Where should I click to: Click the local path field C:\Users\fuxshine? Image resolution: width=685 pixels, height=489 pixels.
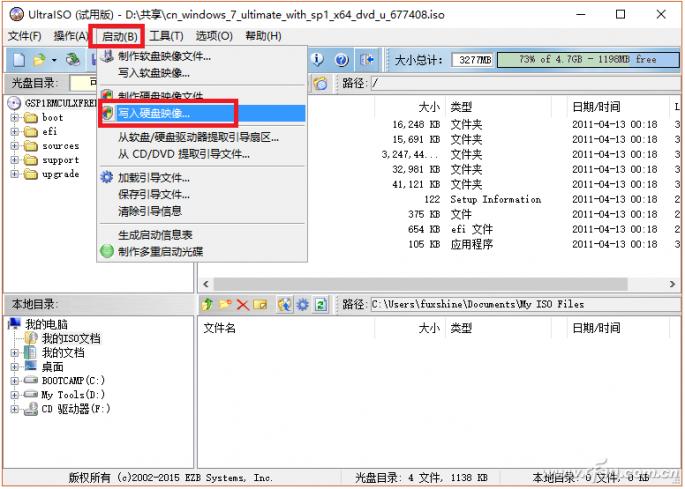tap(526, 304)
